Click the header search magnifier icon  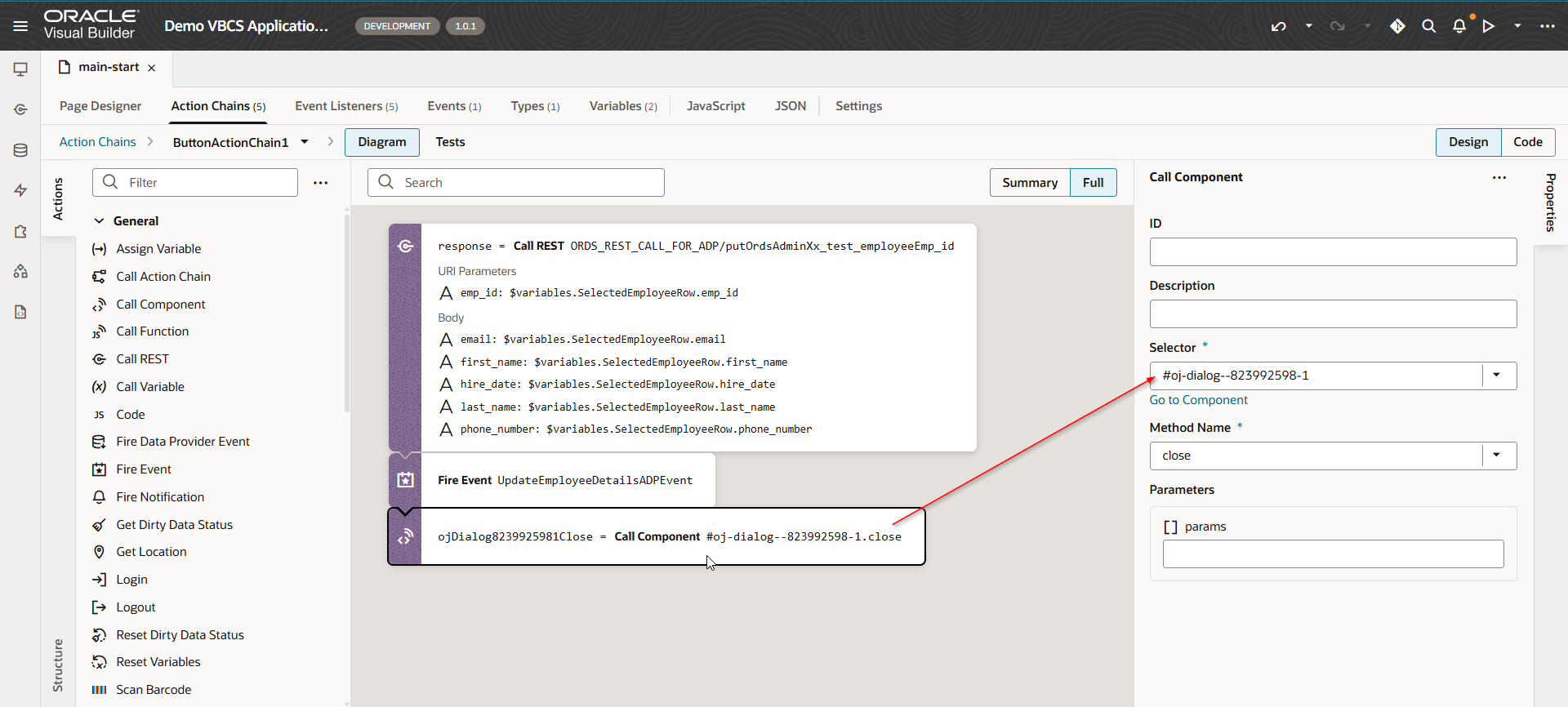click(1428, 26)
